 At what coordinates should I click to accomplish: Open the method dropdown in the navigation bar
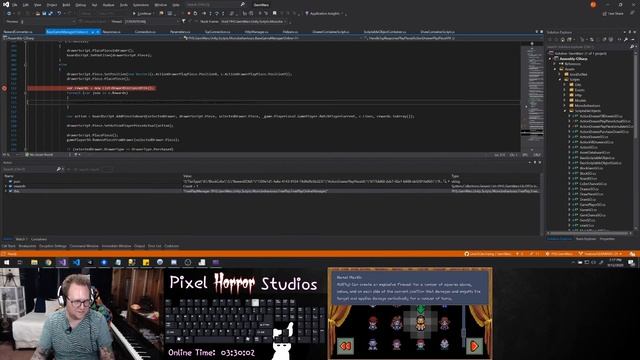(452, 38)
